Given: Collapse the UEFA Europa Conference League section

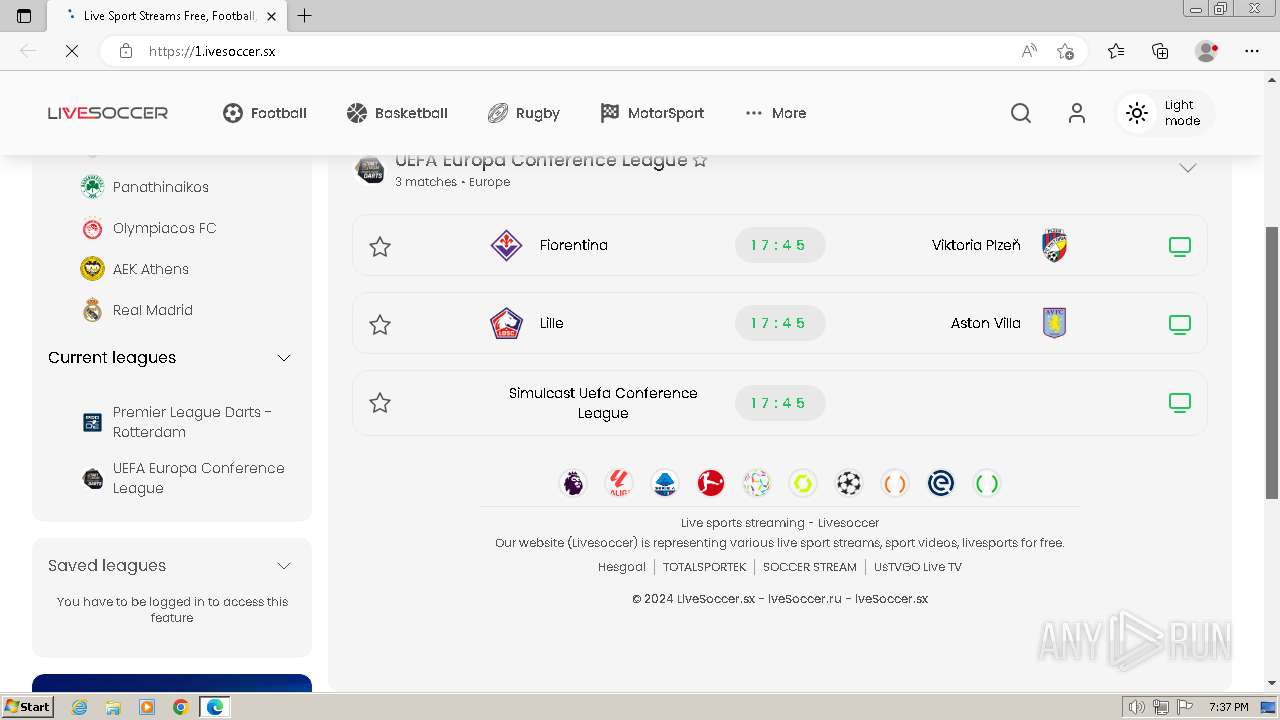Looking at the screenshot, I should pos(1188,168).
